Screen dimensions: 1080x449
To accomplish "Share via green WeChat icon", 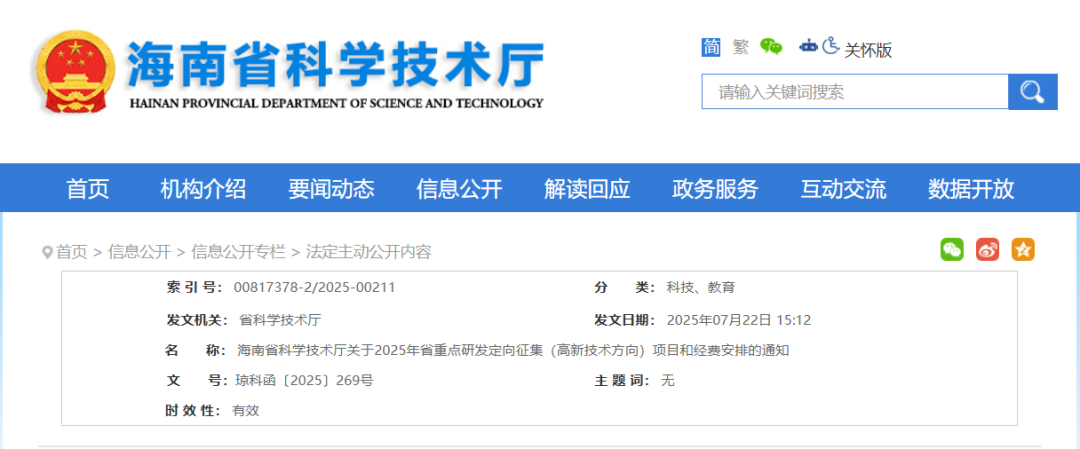I will [952, 249].
